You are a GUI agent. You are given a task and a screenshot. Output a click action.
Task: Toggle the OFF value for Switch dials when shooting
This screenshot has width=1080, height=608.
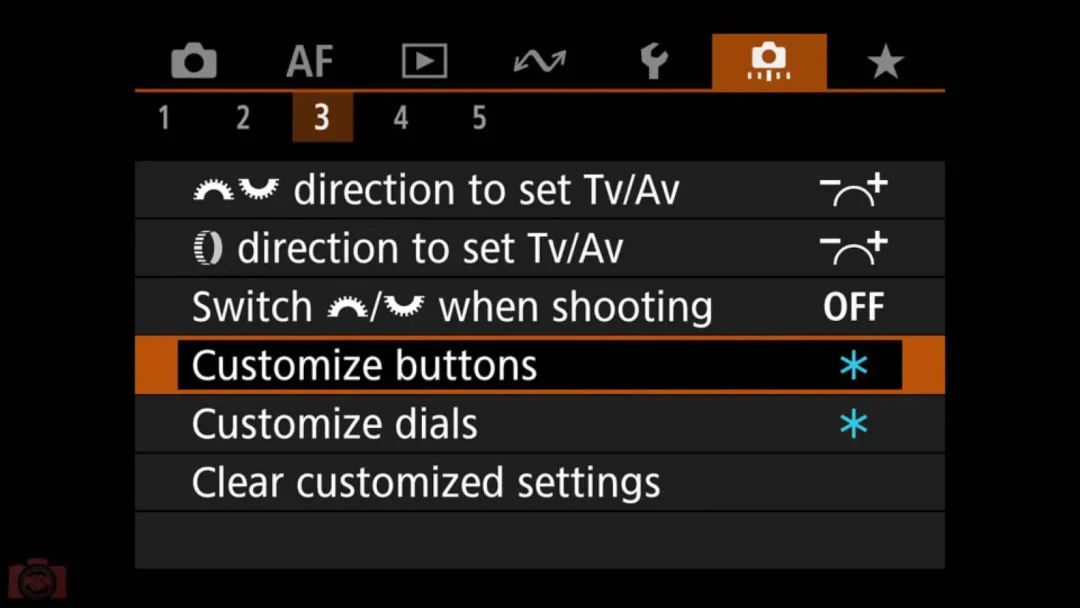pos(853,307)
